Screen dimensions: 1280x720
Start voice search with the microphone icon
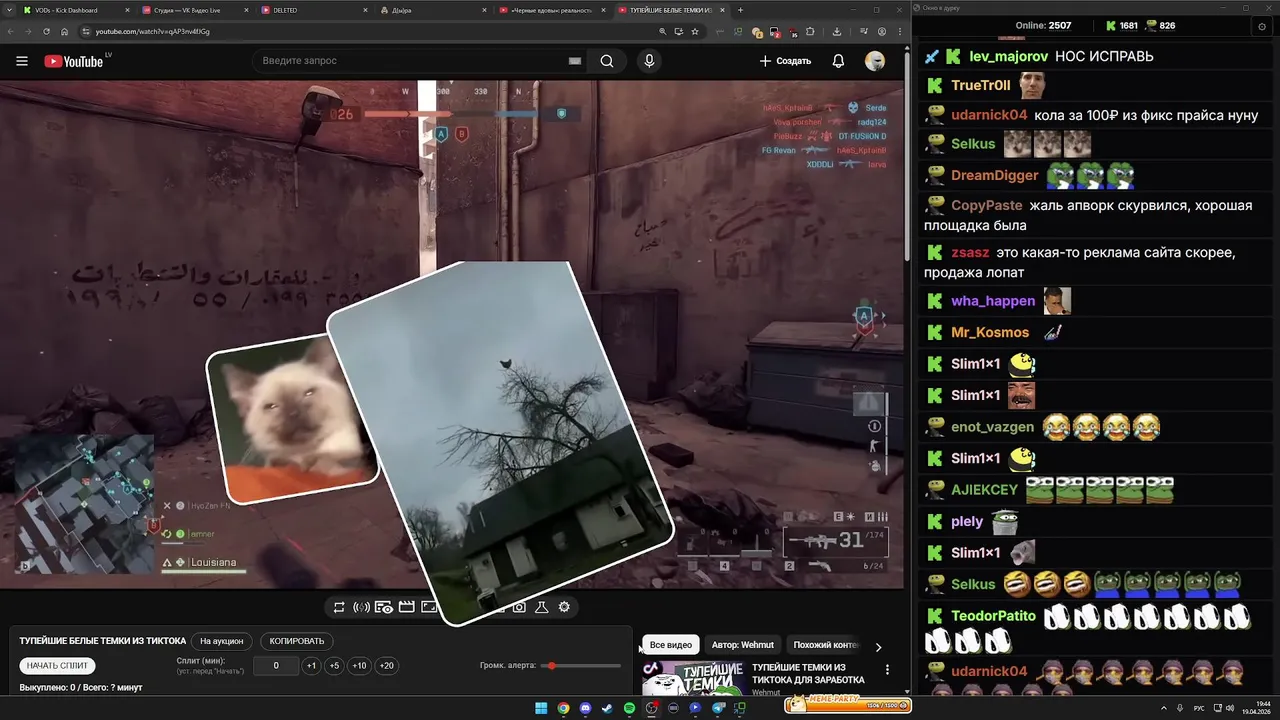649,61
